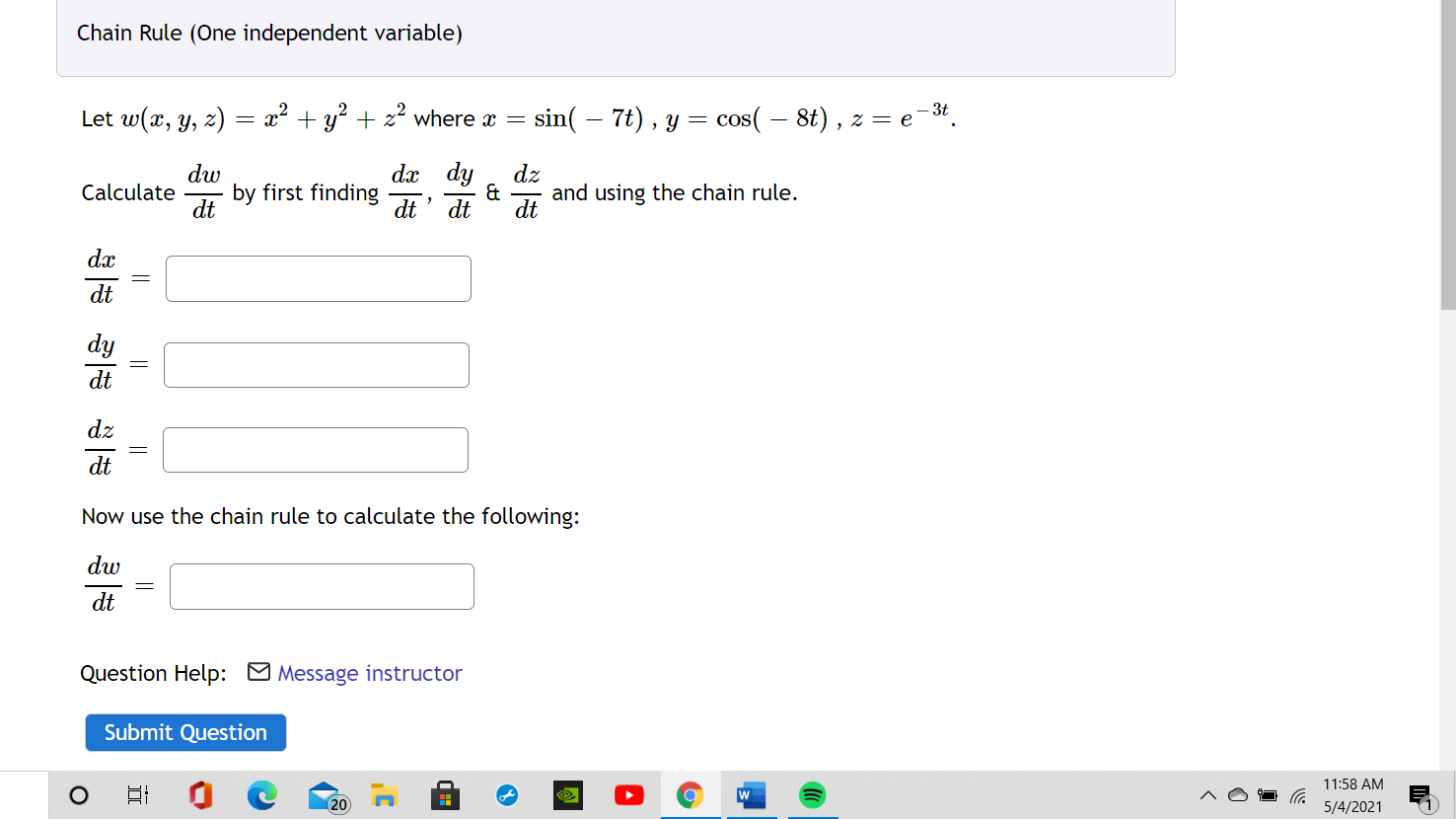Check the Wi-Fi status in the tray
Screen dimensions: 1456x819
[1298, 795]
